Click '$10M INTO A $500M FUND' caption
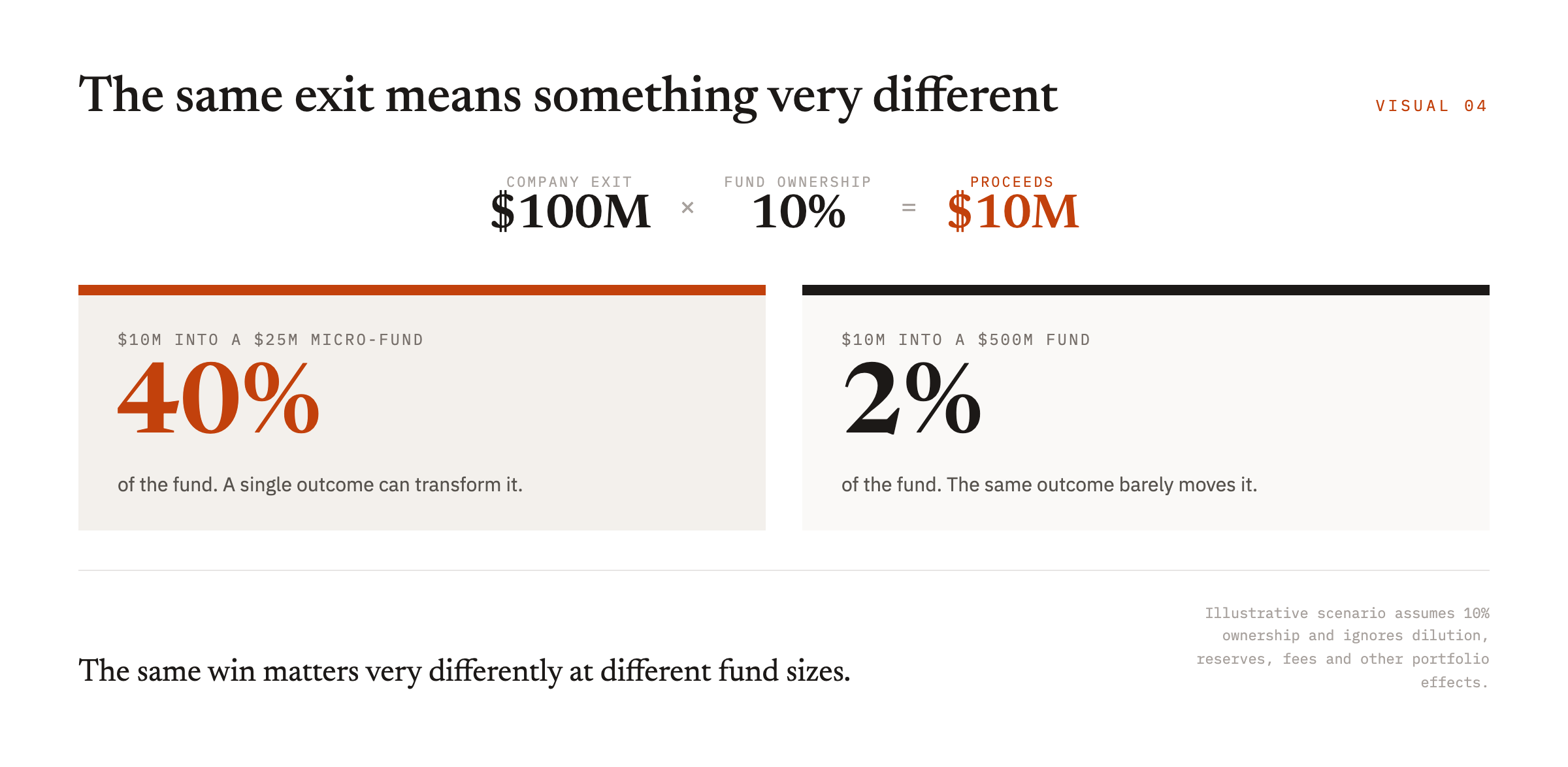The height and width of the screenshot is (767, 1568). tap(966, 340)
